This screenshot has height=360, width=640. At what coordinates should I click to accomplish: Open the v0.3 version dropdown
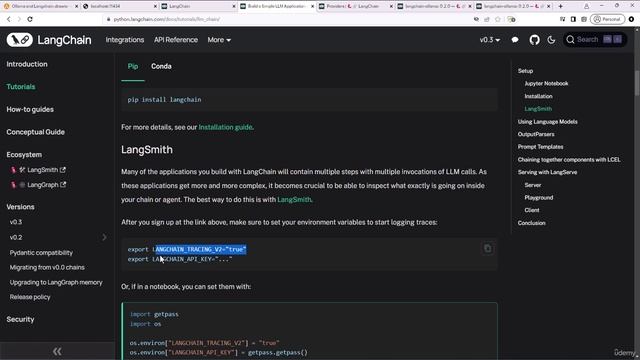pos(489,40)
